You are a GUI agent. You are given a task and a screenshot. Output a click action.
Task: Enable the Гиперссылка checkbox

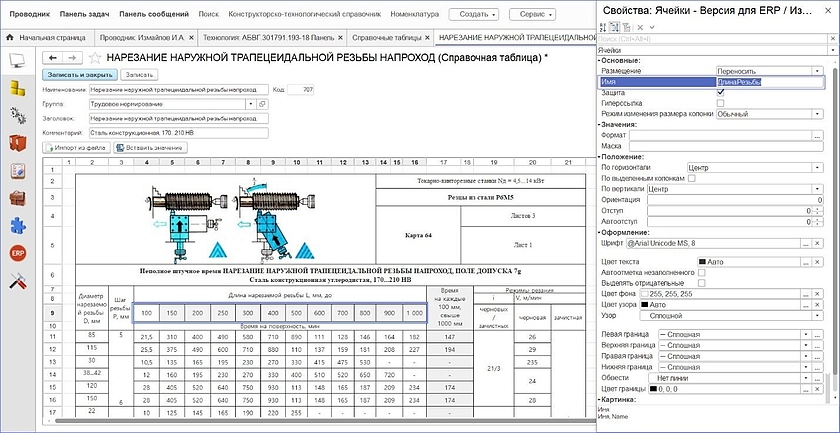[720, 103]
